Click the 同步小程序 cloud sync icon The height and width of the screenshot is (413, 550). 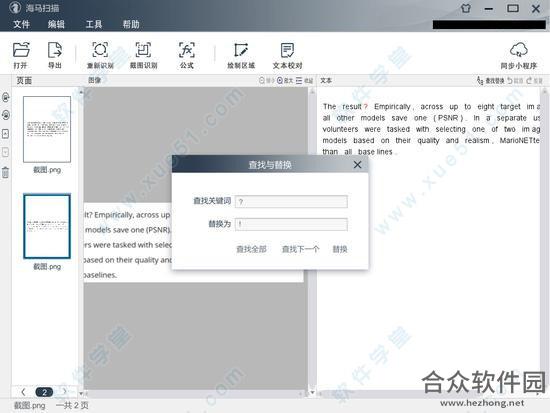pos(519,55)
